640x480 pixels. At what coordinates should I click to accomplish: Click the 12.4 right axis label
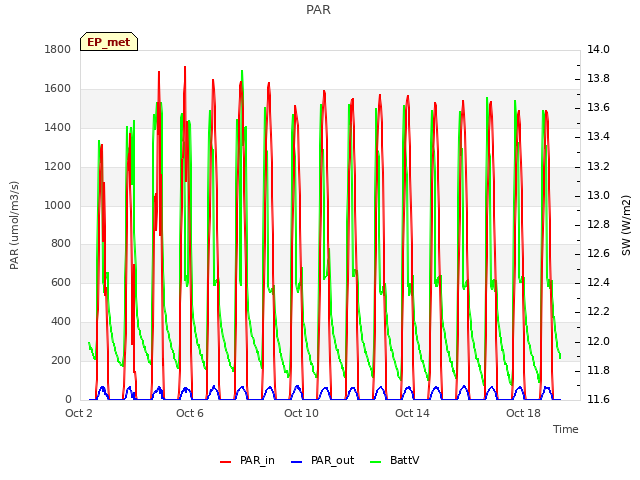coord(598,283)
